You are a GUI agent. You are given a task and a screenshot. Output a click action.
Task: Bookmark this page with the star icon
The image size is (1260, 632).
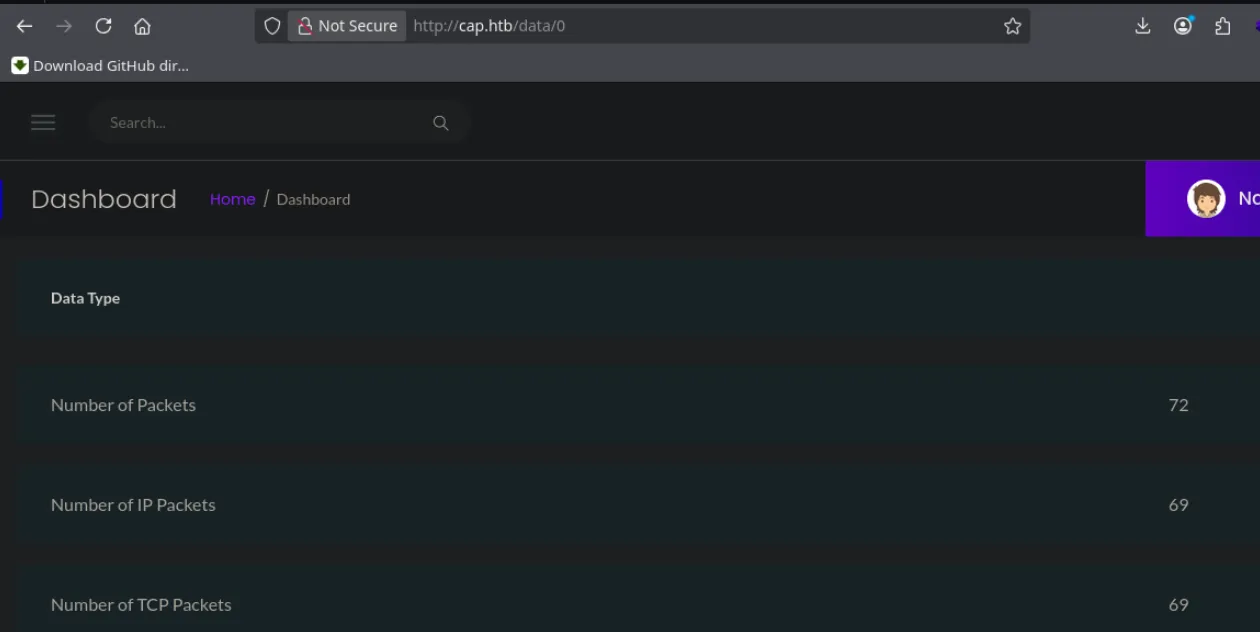click(x=1012, y=26)
